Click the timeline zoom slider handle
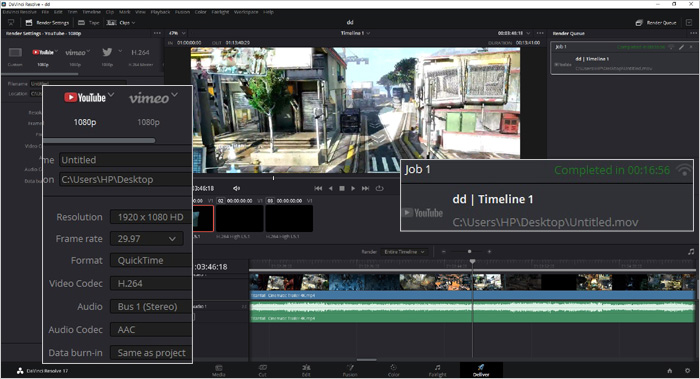Screen dimensions: 700x379 click(x=470, y=252)
